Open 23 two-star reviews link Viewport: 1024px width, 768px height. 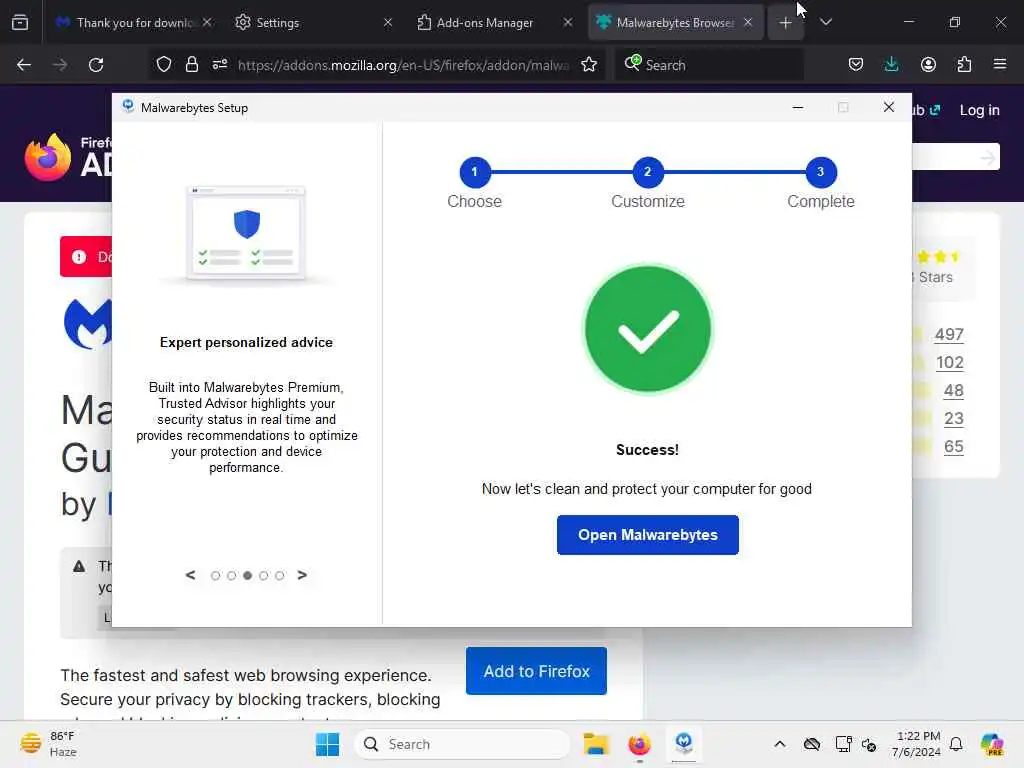(x=953, y=419)
